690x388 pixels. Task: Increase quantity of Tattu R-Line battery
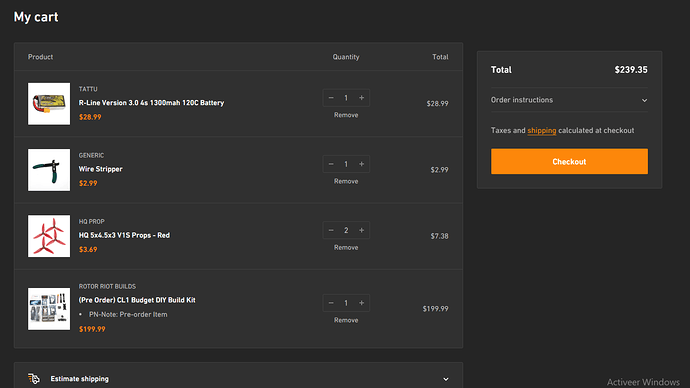(361, 98)
